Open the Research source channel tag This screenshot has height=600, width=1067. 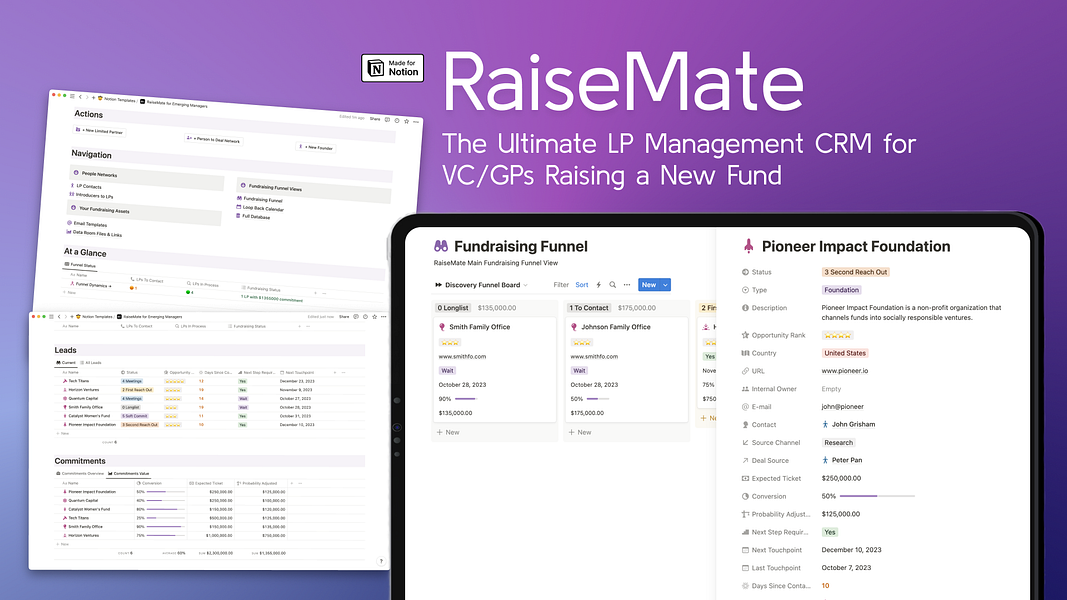(838, 443)
